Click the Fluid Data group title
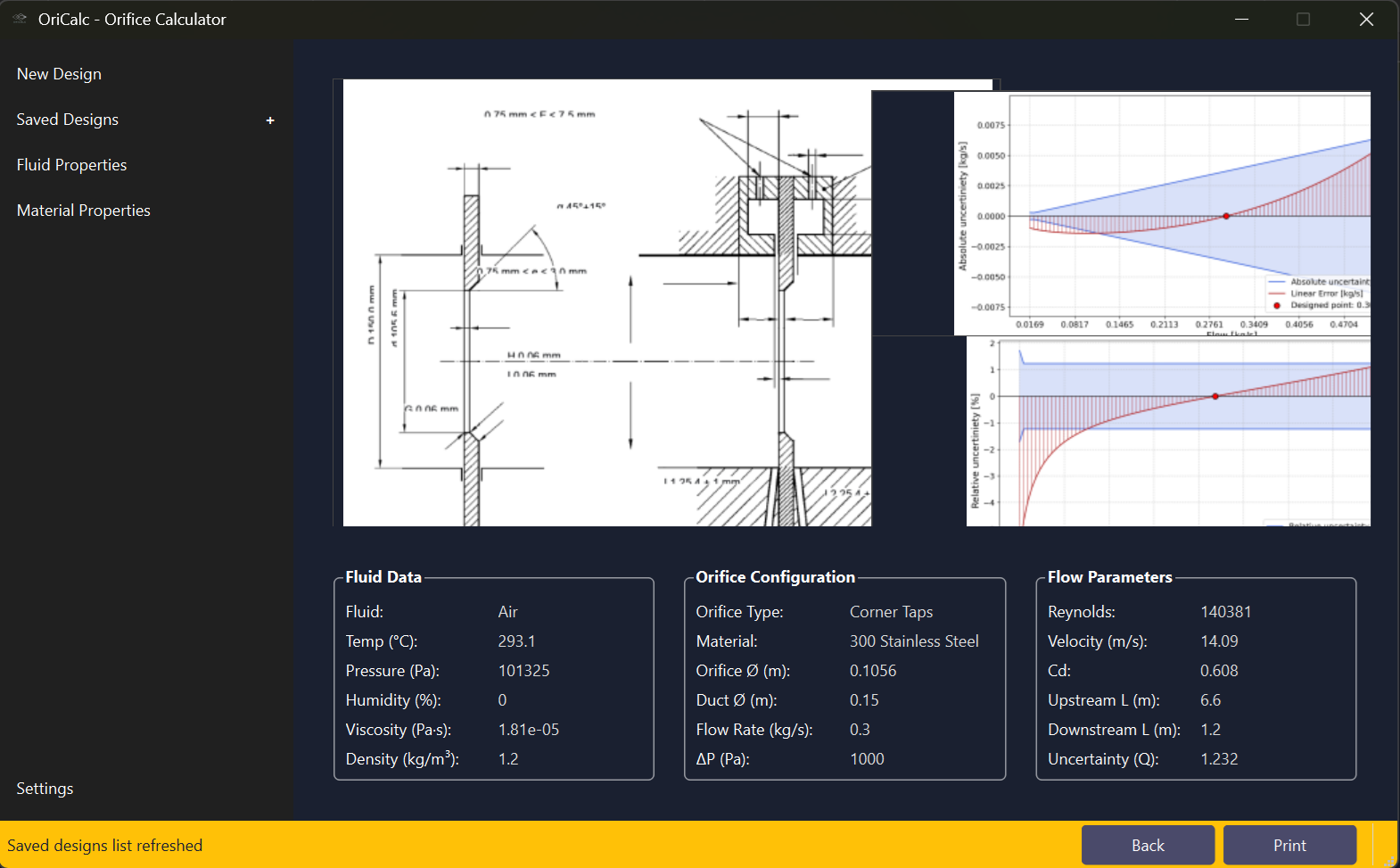 coord(383,577)
